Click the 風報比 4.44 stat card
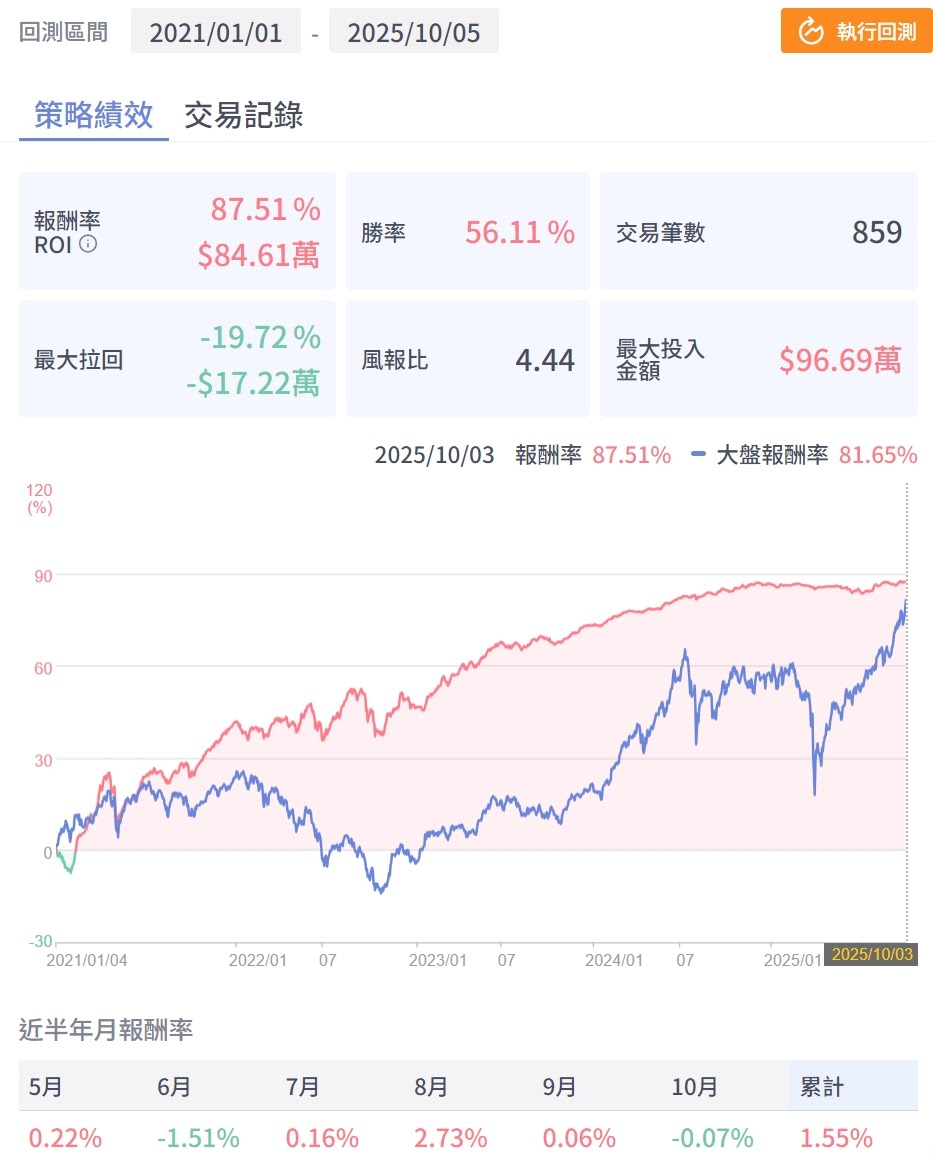Viewport: 933px width, 1159px height. coord(468,360)
